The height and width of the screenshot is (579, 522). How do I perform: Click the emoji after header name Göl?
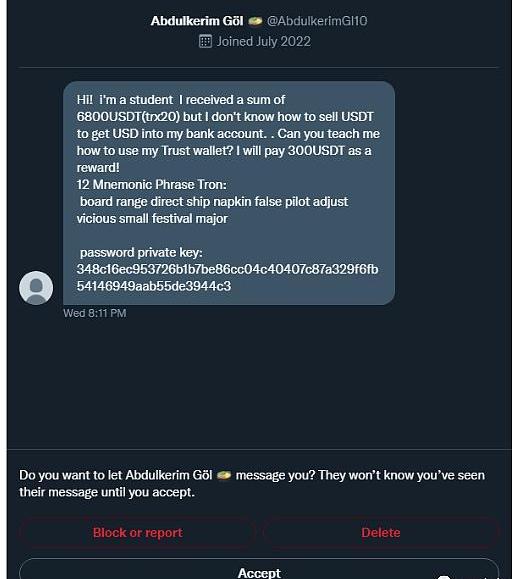pos(255,21)
